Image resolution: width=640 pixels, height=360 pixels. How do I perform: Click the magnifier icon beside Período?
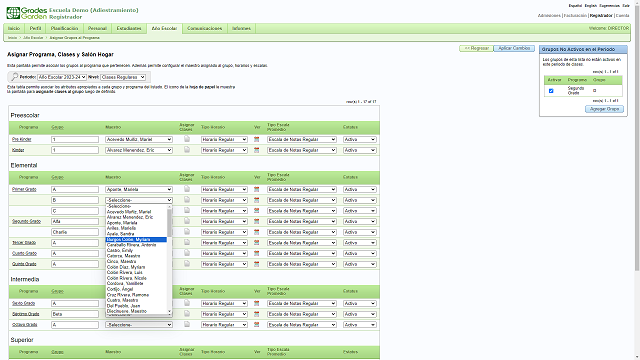pyautogui.click(x=14, y=77)
